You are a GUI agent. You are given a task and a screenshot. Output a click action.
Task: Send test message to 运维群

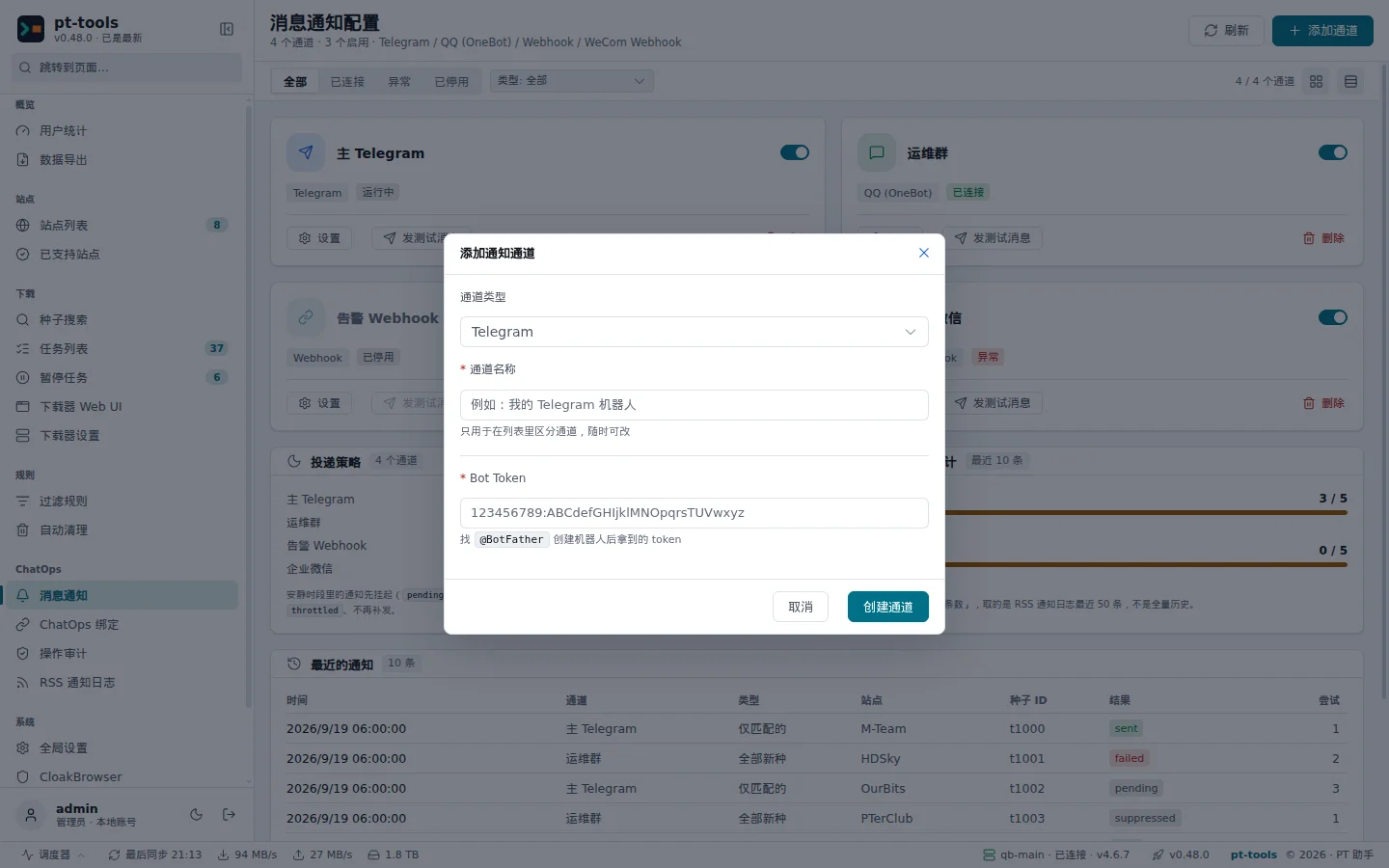pyautogui.click(x=993, y=238)
